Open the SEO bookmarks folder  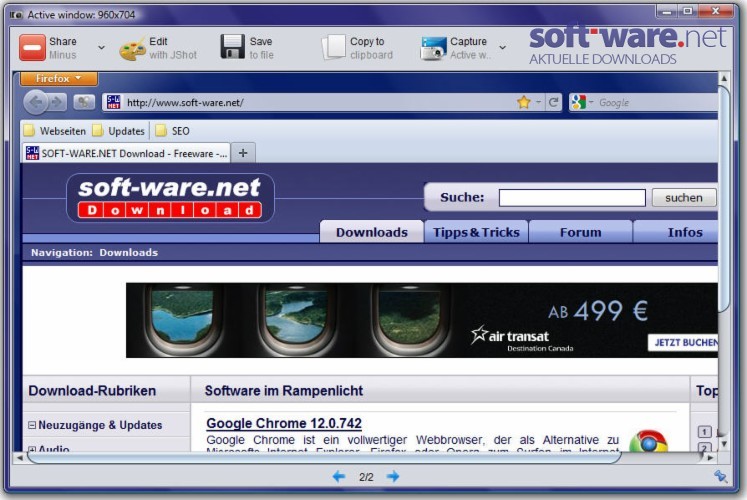(172, 131)
